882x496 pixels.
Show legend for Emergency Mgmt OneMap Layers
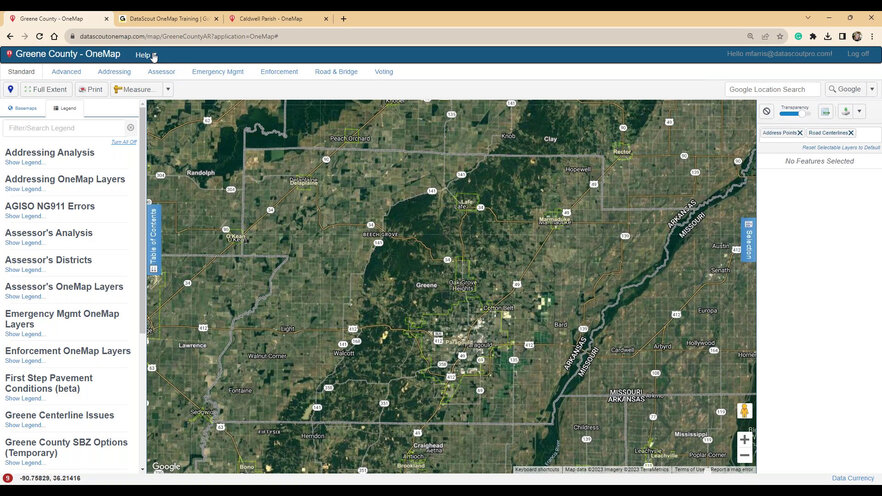(24, 334)
